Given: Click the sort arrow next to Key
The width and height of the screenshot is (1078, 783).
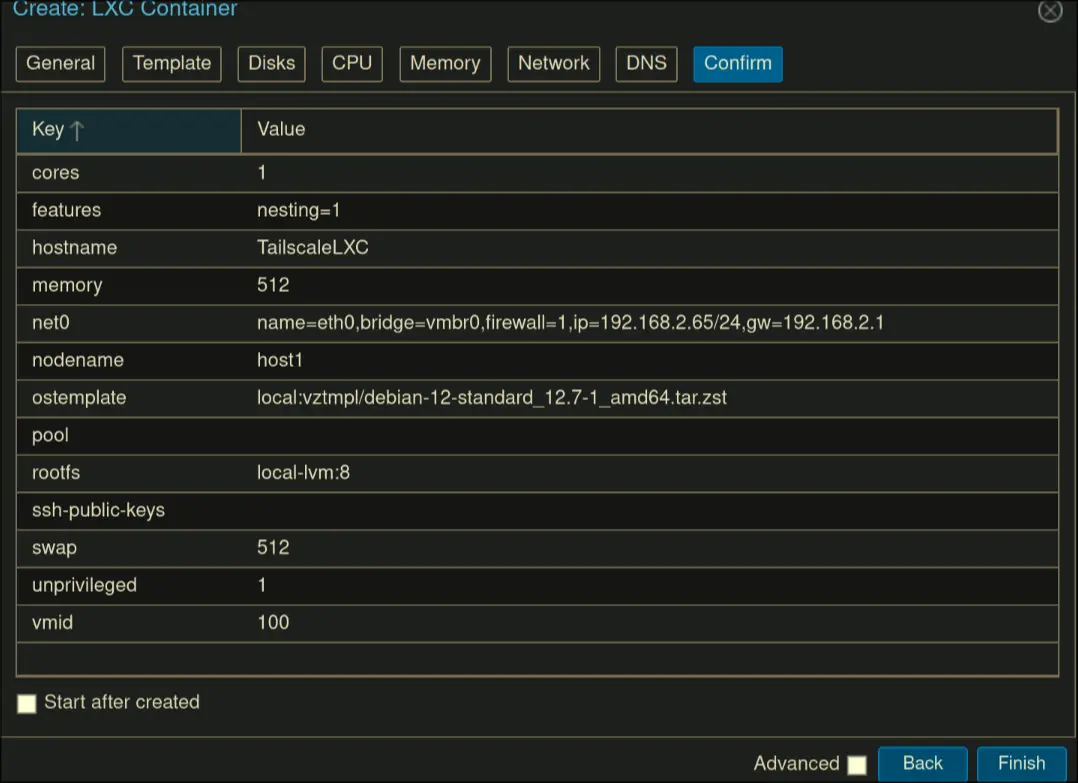Looking at the screenshot, I should tap(77, 130).
